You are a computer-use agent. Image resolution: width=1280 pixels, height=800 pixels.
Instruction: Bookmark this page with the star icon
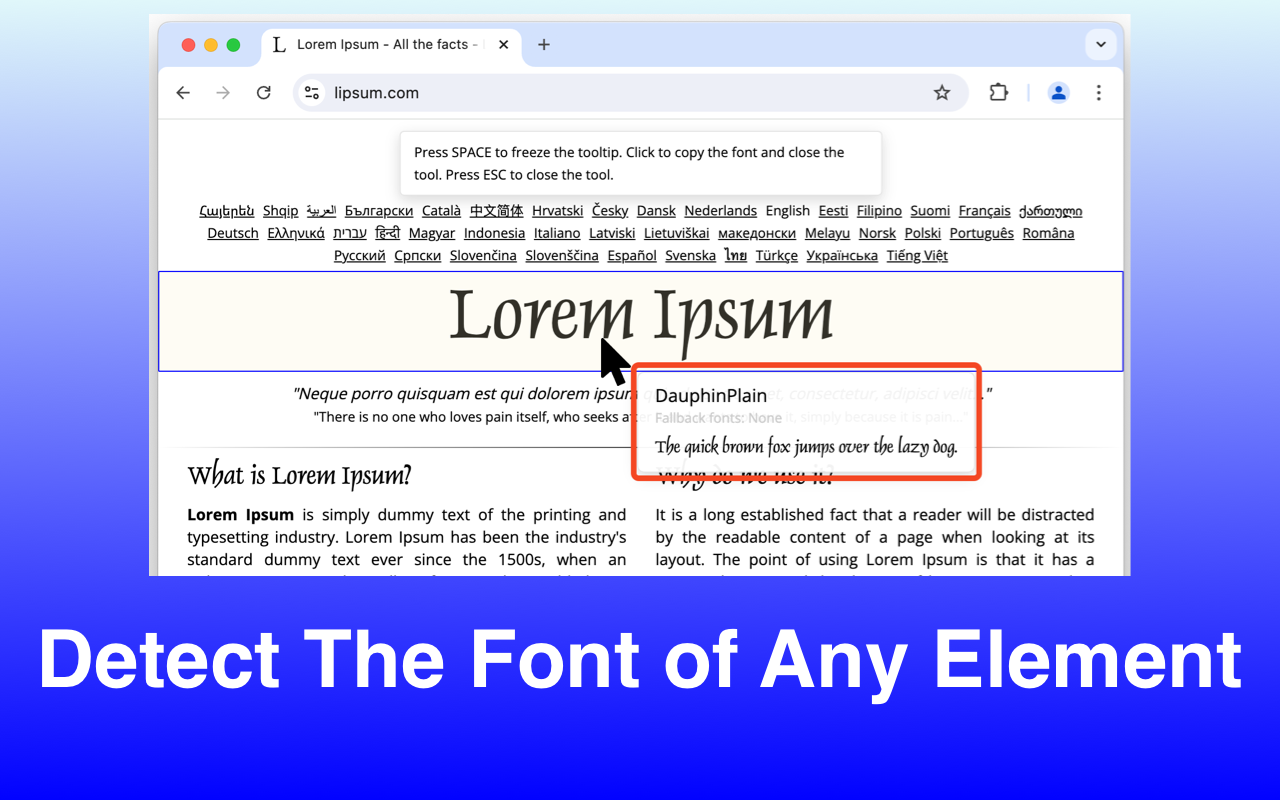click(942, 93)
